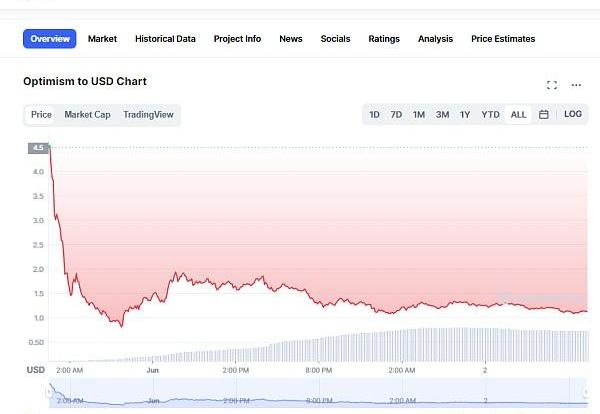Open the Historical Data tab
Viewport: 600px width, 414px height.
(x=165, y=39)
